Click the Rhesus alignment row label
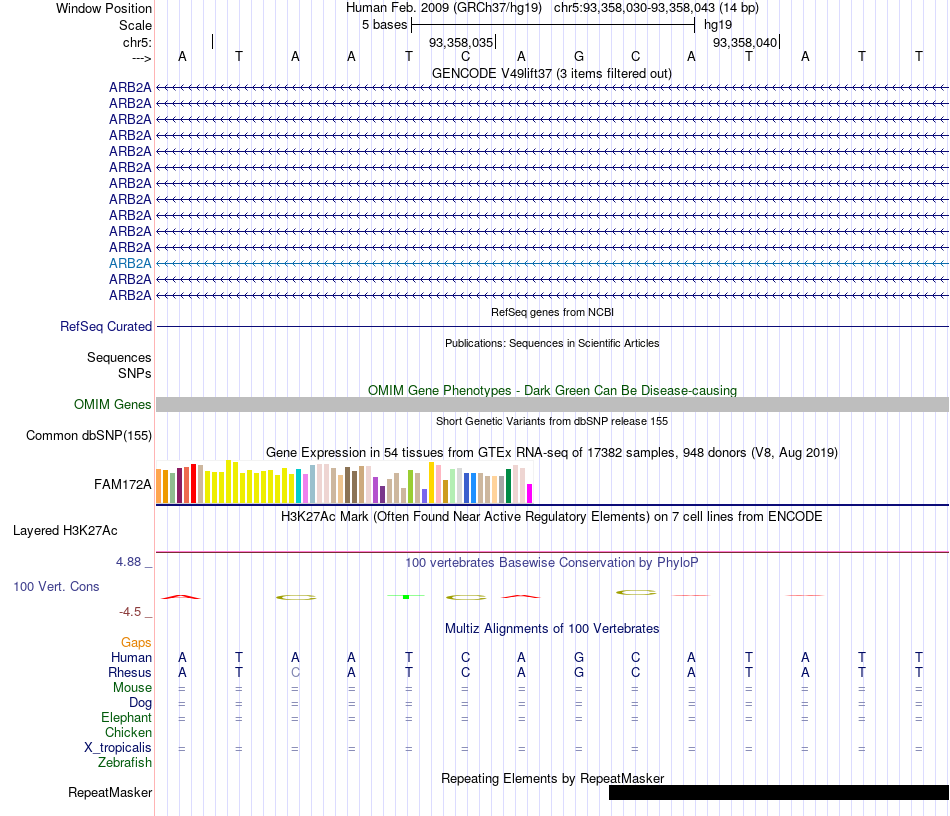This screenshot has width=950, height=816. (x=130, y=672)
